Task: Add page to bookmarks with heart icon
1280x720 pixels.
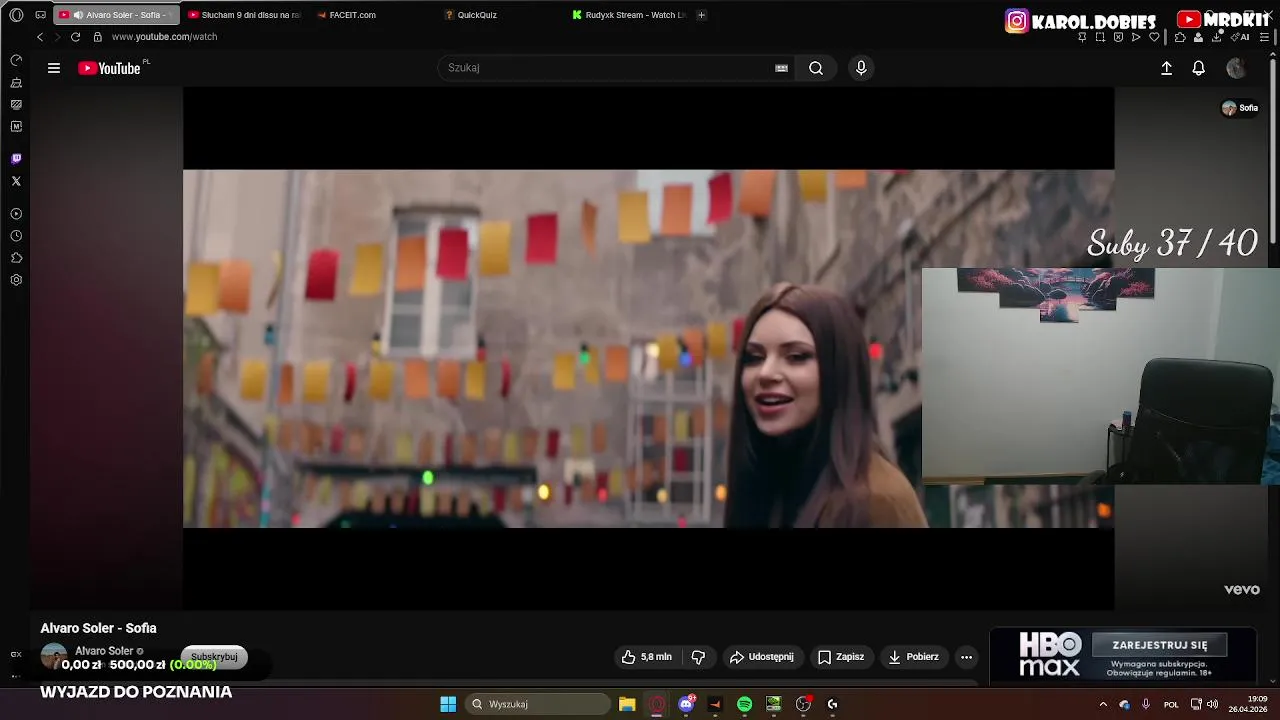Action: click(x=1154, y=37)
